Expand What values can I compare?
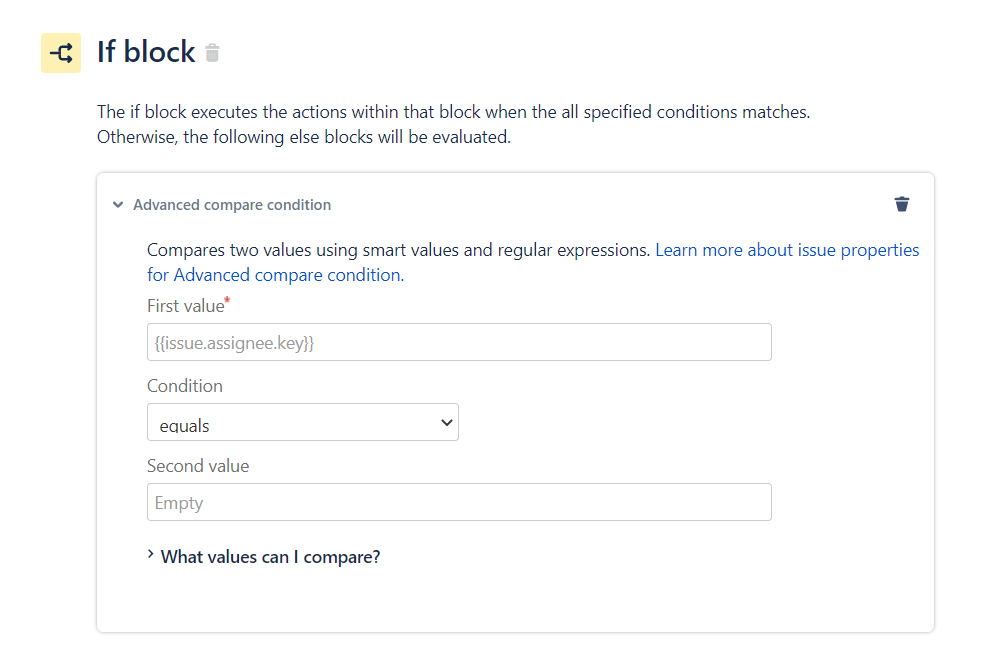Image resolution: width=996 pixels, height=660 pixels. pos(270,557)
